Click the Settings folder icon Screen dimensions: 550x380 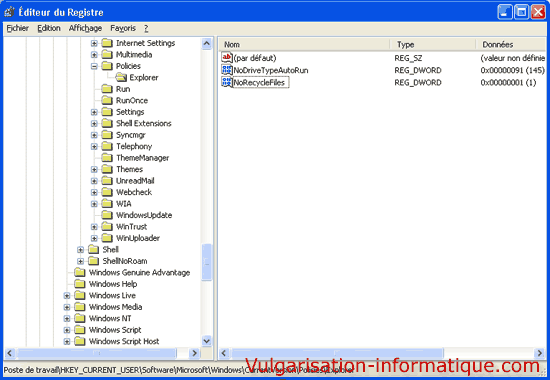tap(107, 112)
